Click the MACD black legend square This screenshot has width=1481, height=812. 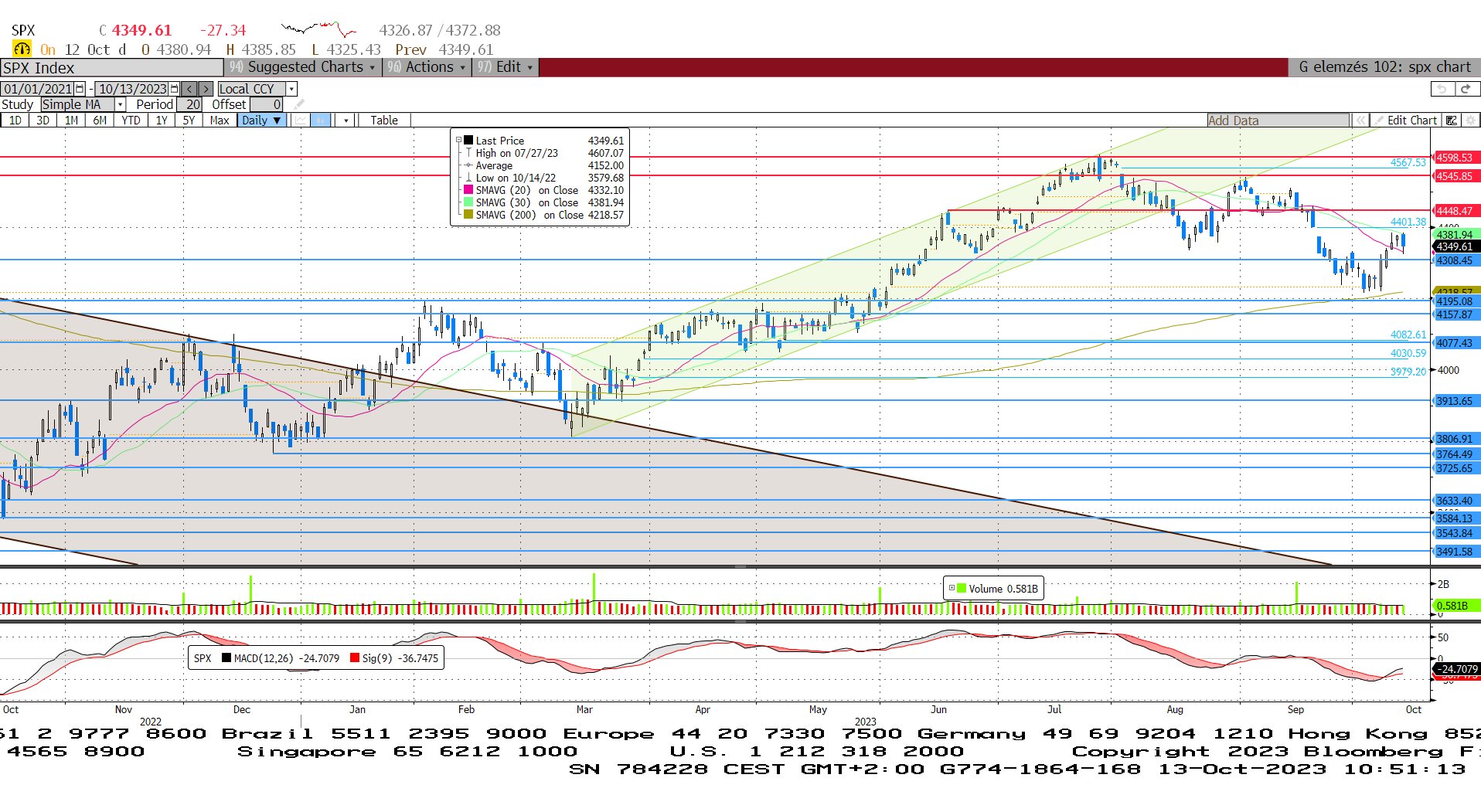pos(226,658)
